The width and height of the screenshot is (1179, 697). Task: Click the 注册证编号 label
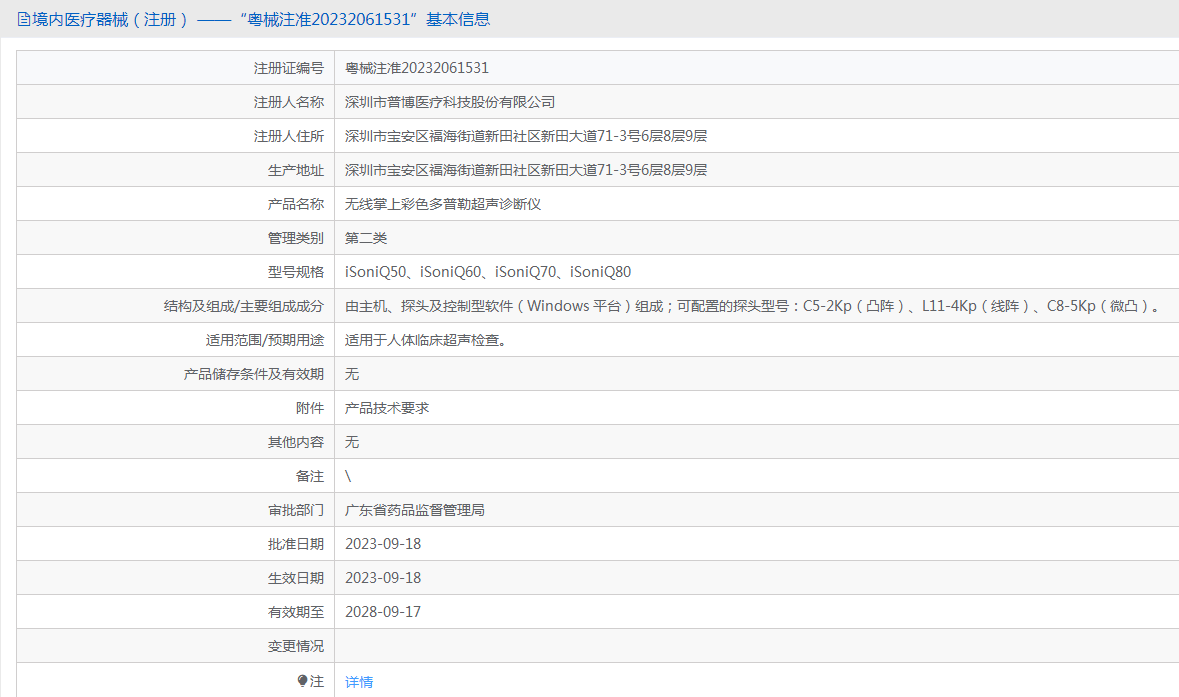(x=289, y=68)
